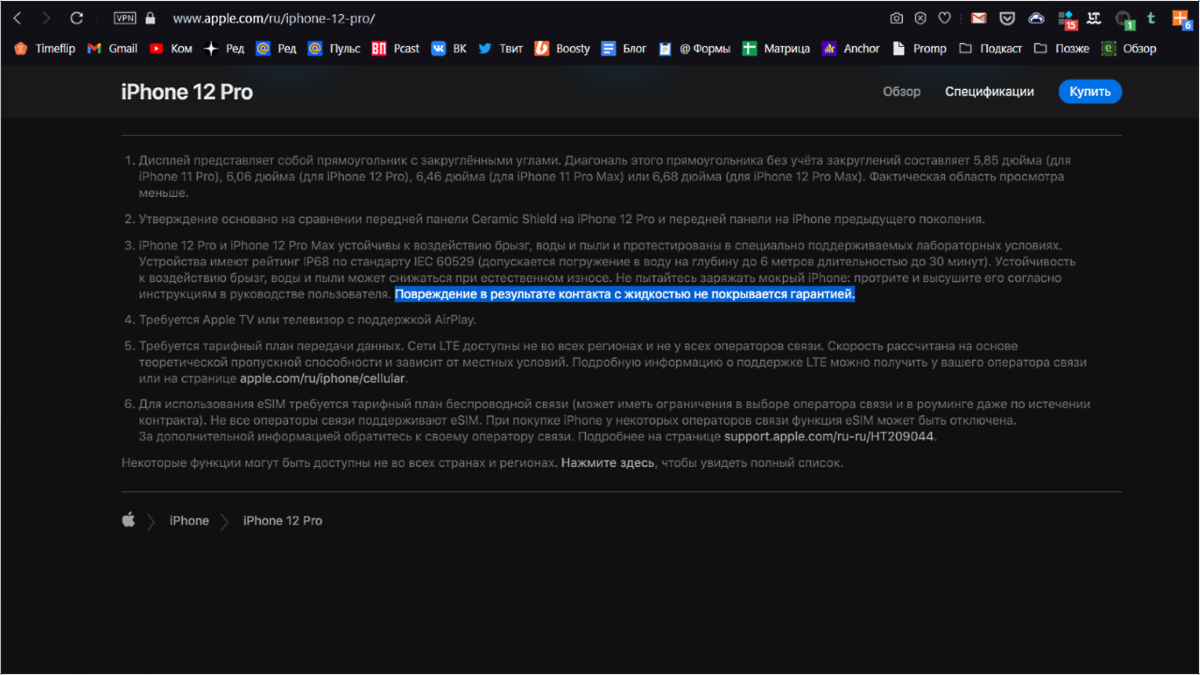This screenshot has width=1200, height=675.
Task: Open extension with green 1 badge
Action: click(1124, 19)
